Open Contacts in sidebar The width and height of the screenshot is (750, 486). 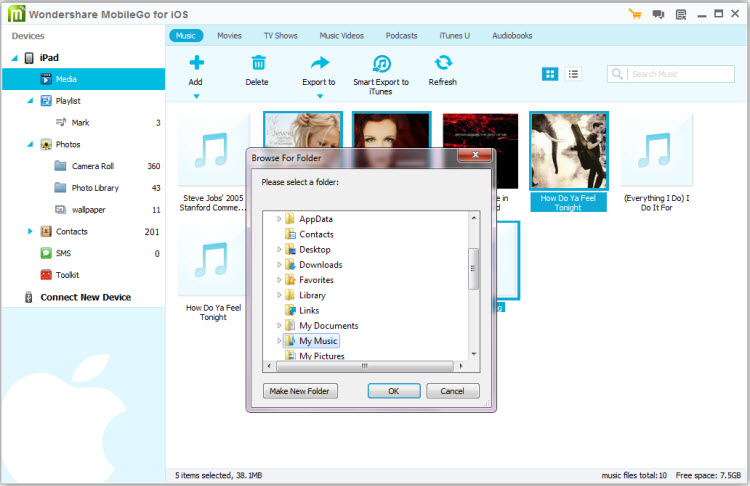click(71, 232)
